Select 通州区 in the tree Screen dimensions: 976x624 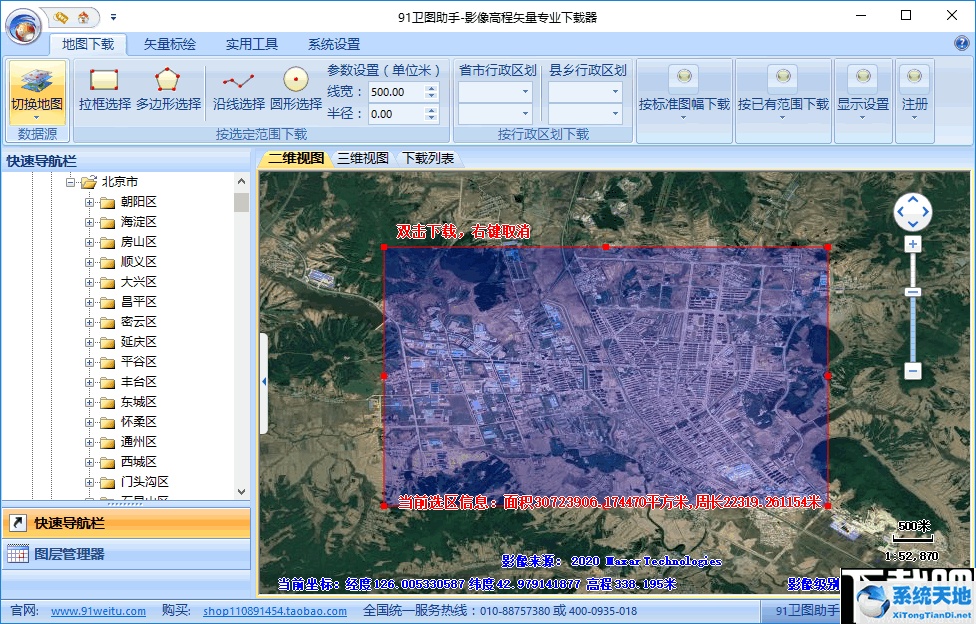[138, 442]
